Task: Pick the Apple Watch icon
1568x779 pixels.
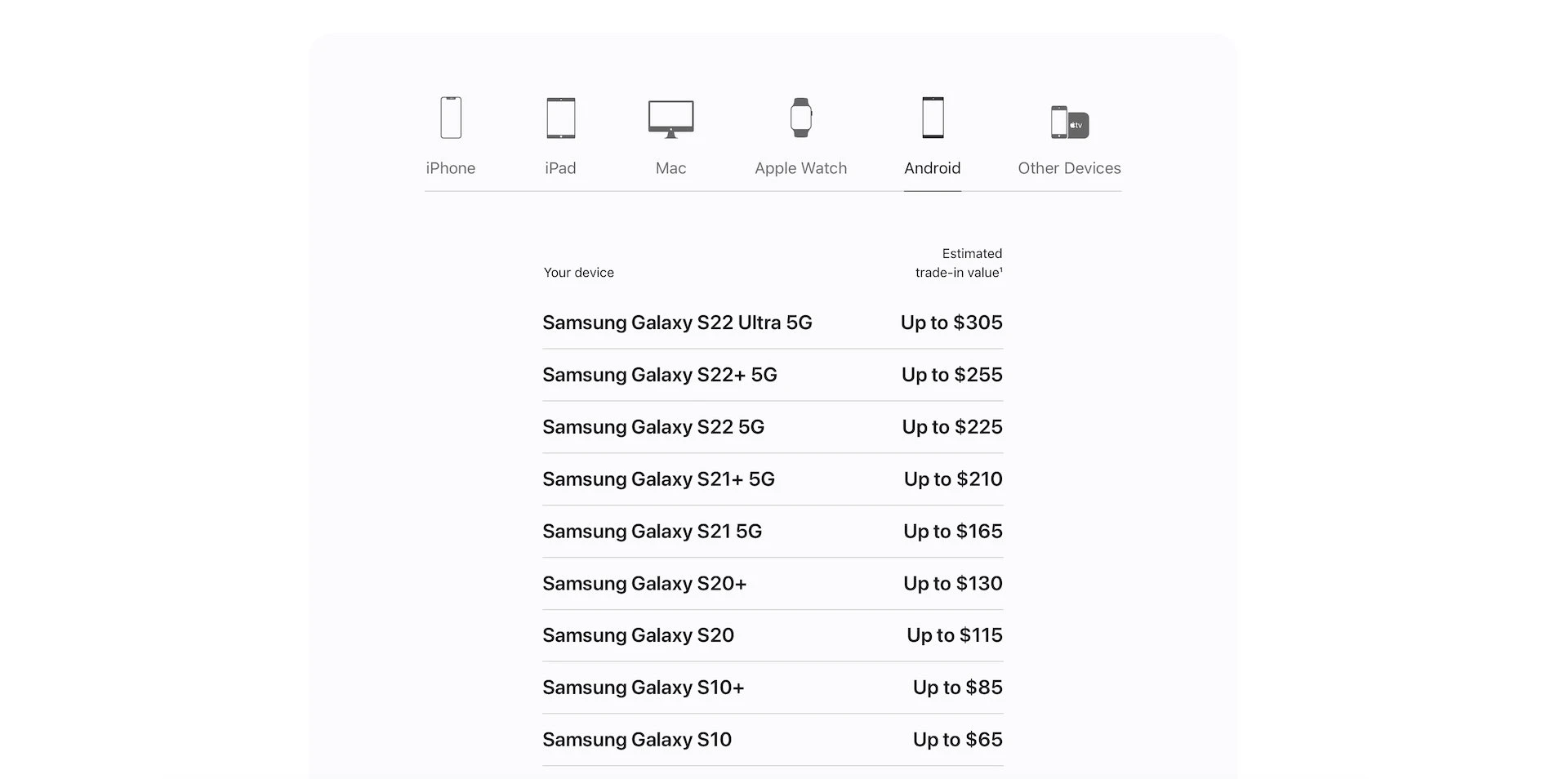Action: 800,118
